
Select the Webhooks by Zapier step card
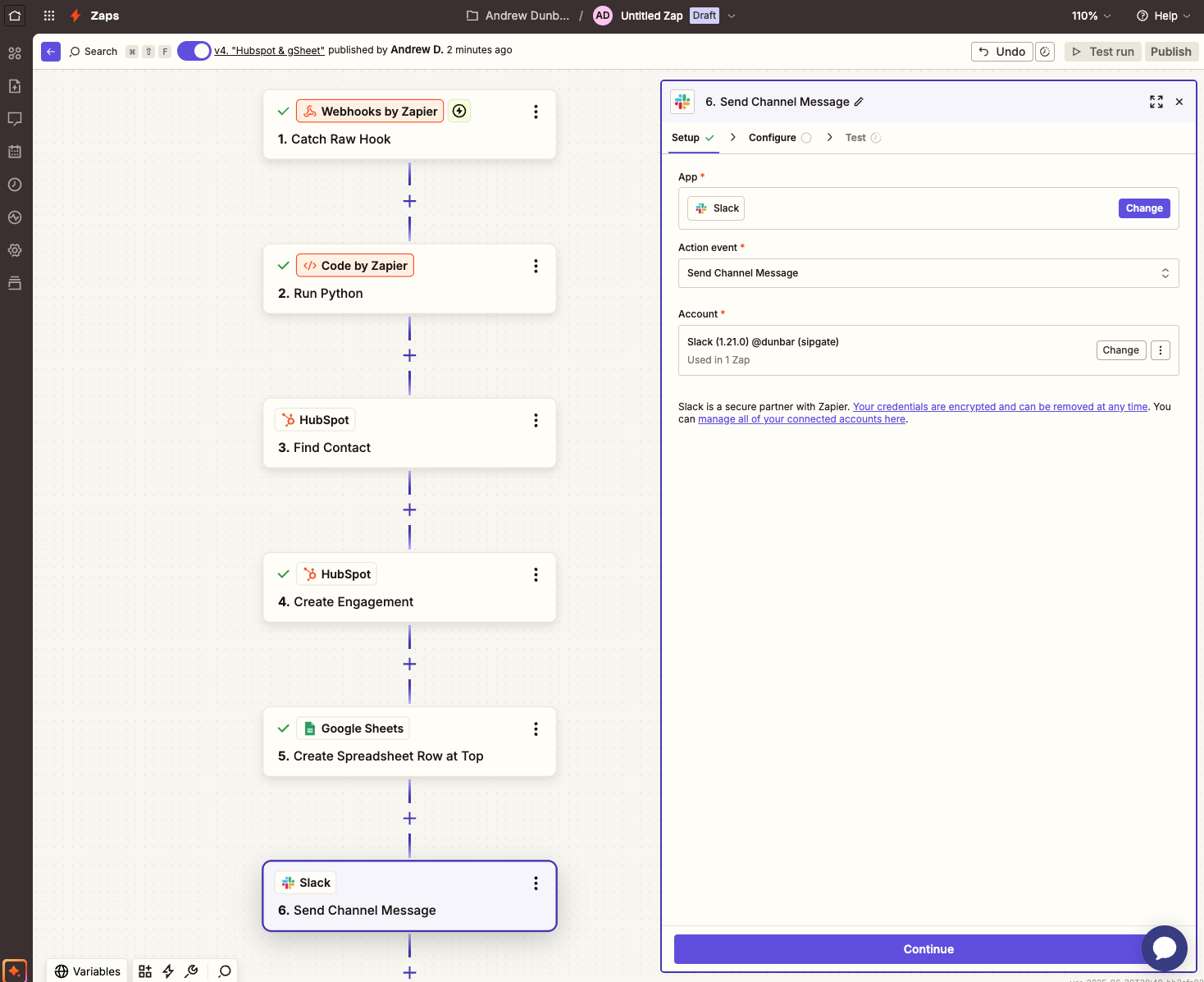[x=409, y=125]
